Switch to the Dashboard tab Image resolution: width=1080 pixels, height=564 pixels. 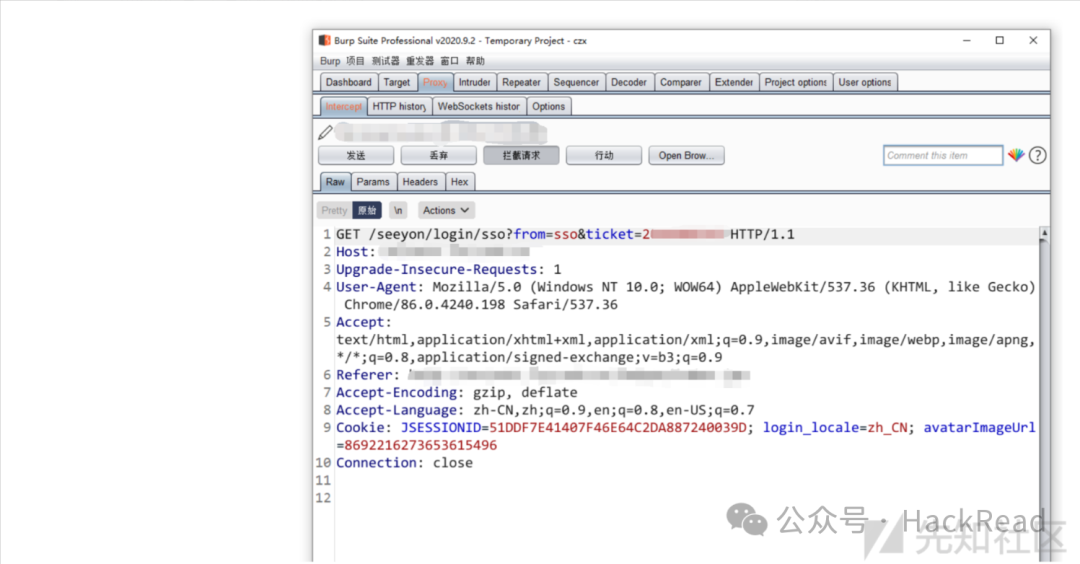pyautogui.click(x=349, y=82)
